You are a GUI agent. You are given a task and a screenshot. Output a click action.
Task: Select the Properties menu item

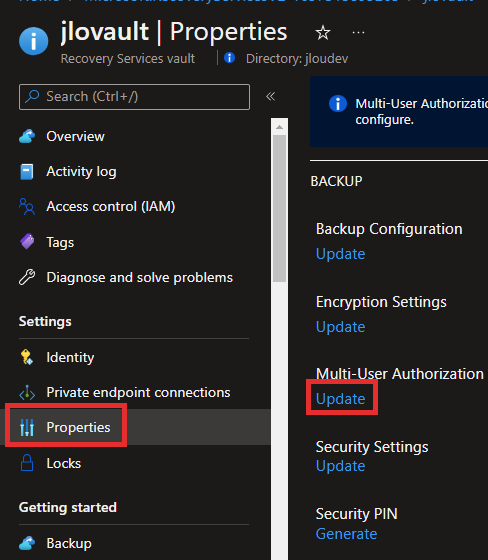(x=136, y=427)
